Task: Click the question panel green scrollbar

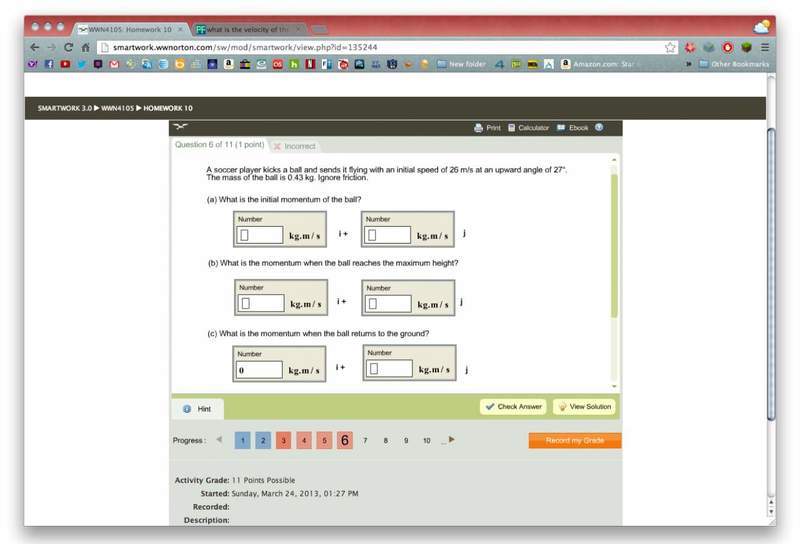Action: pos(614,246)
